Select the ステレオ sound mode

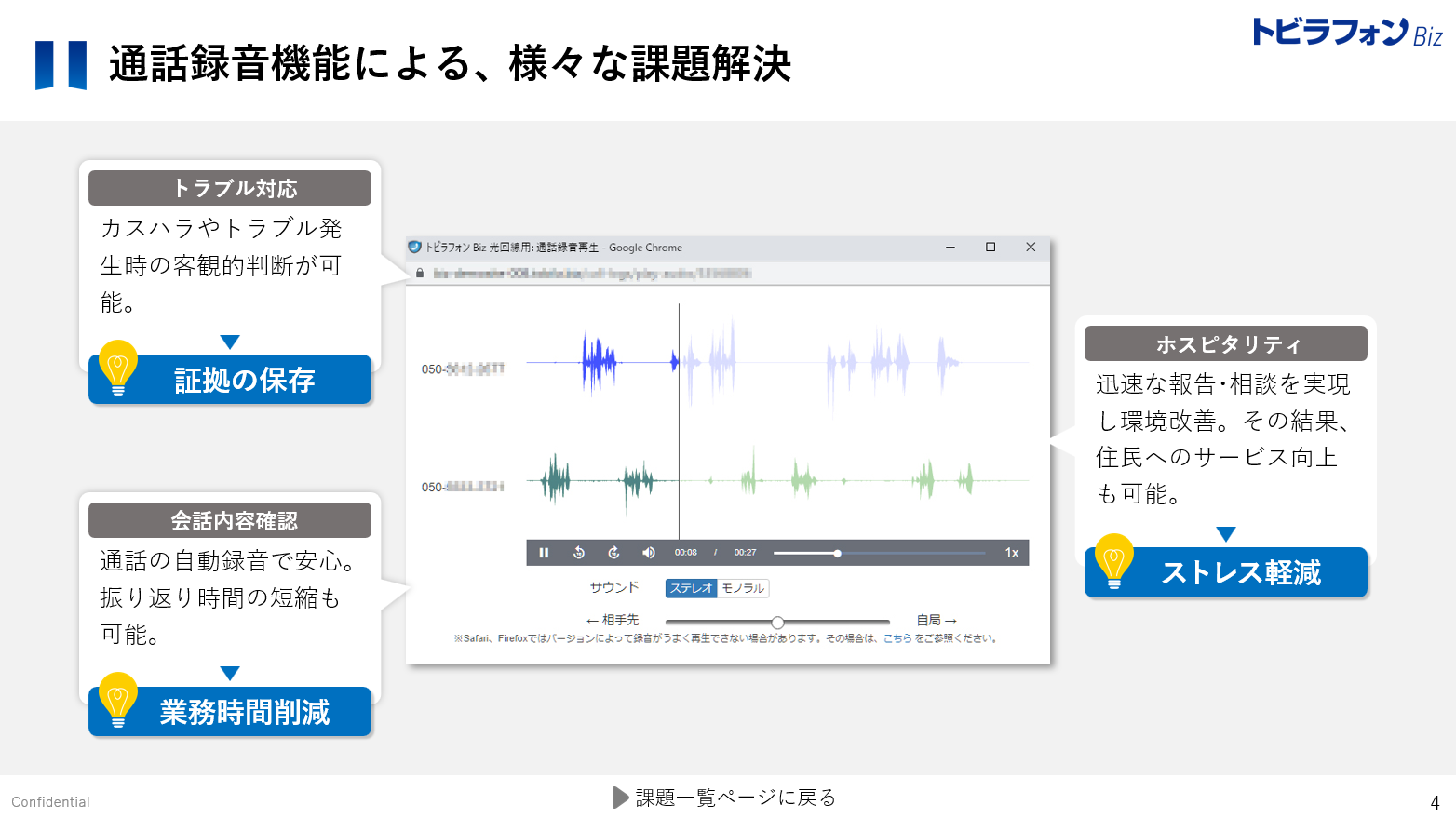[x=691, y=588]
